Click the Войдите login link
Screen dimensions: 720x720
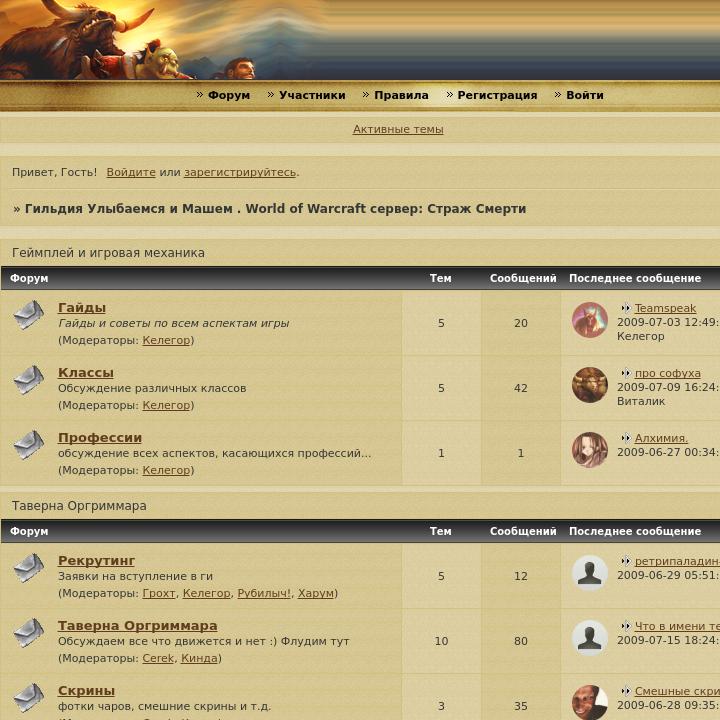point(131,172)
